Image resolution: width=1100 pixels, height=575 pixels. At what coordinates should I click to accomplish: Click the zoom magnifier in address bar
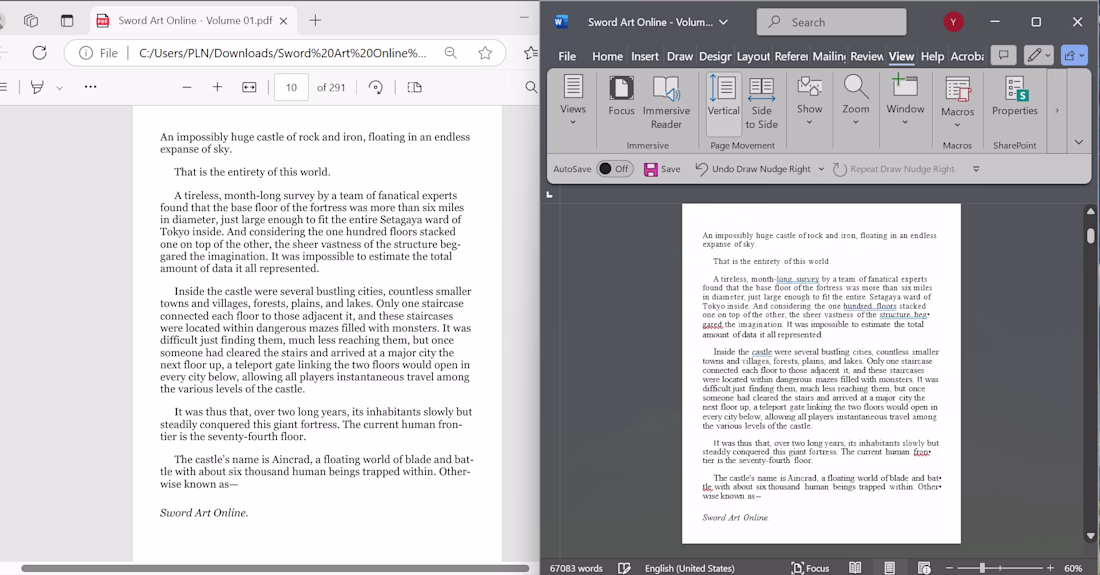[x=450, y=53]
